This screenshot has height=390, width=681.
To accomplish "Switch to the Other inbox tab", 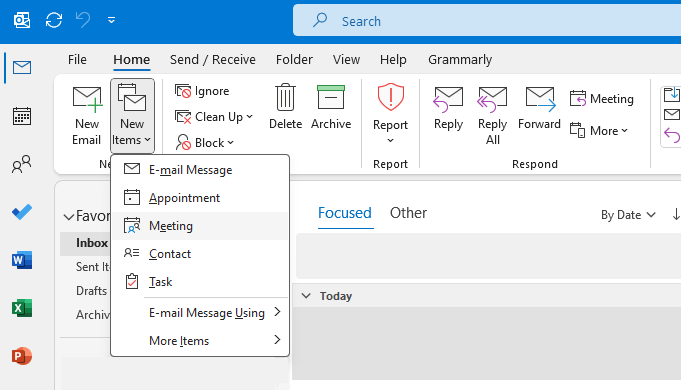I will 408,213.
